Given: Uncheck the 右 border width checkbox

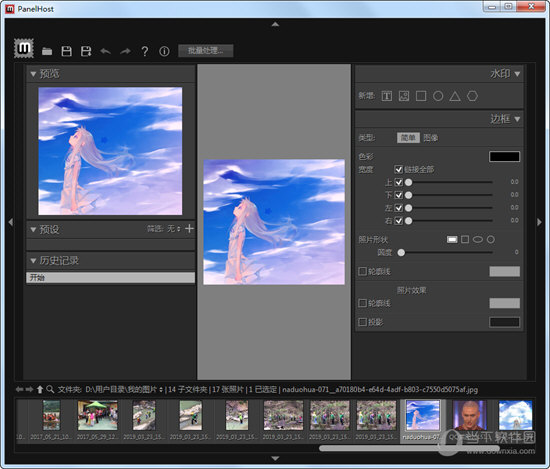Looking at the screenshot, I should coord(398,221).
